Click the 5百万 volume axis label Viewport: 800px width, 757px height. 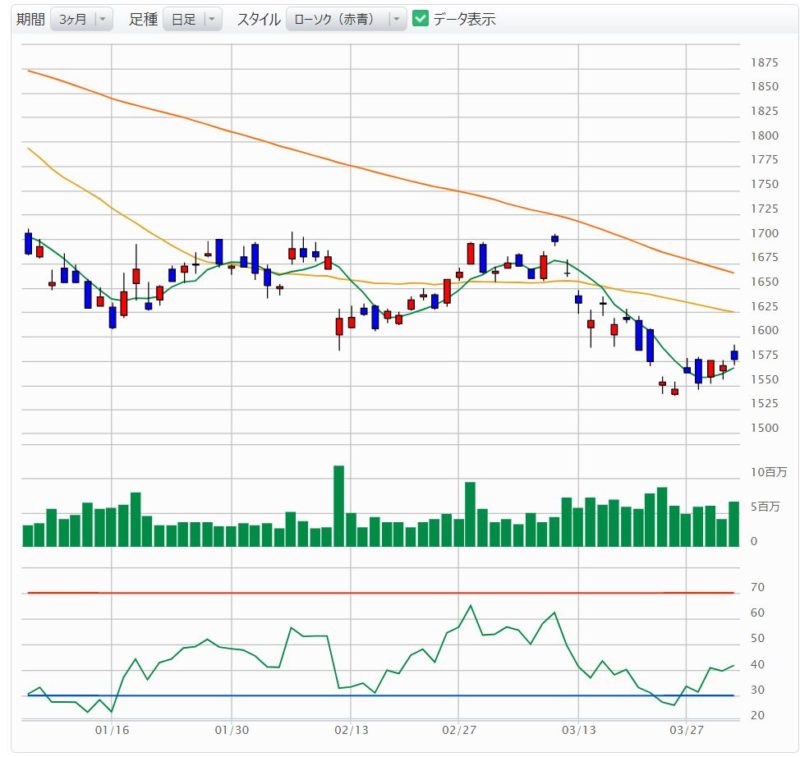pyautogui.click(x=765, y=507)
